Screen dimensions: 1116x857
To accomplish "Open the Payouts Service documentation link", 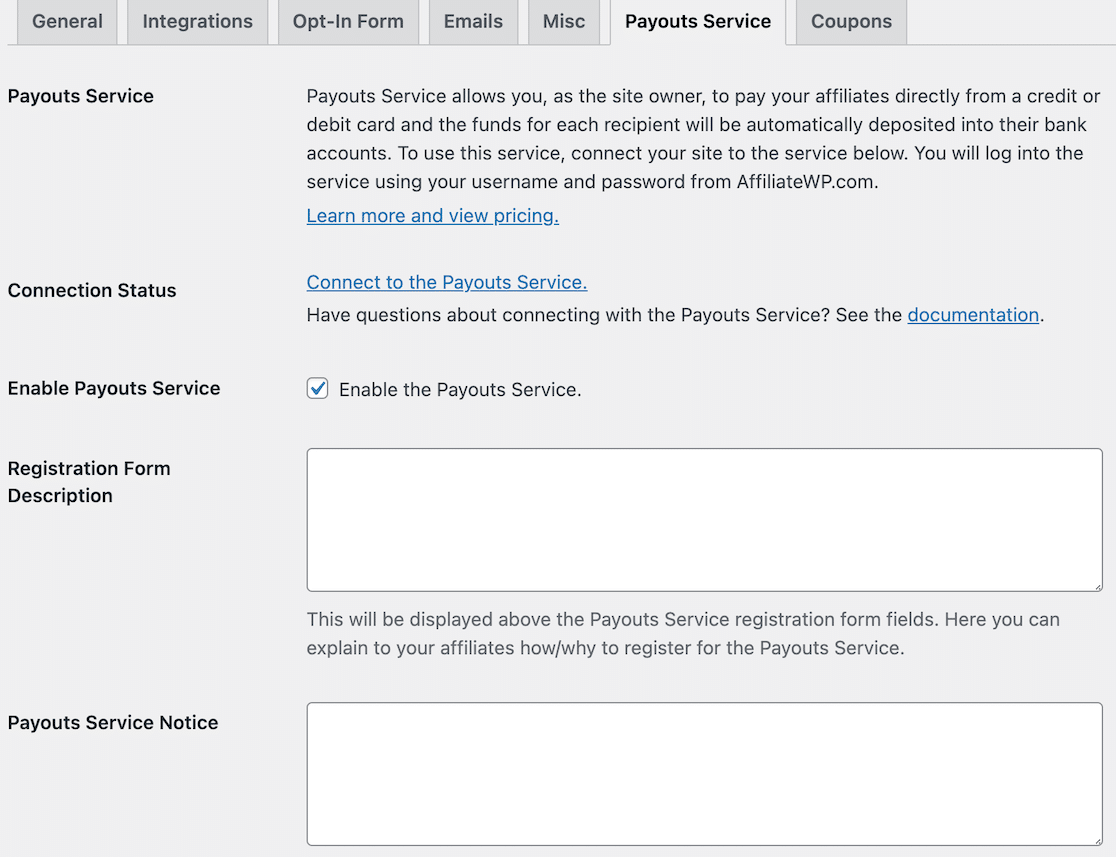I will pyautogui.click(x=973, y=315).
